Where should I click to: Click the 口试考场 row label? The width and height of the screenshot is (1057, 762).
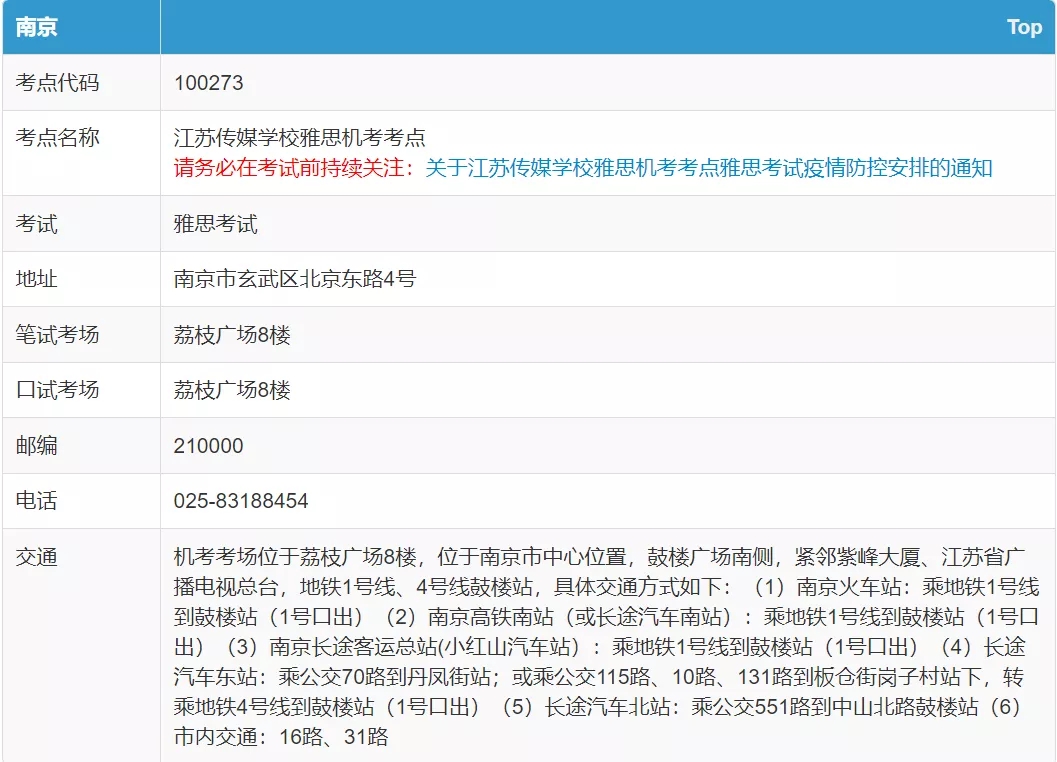(x=57, y=390)
